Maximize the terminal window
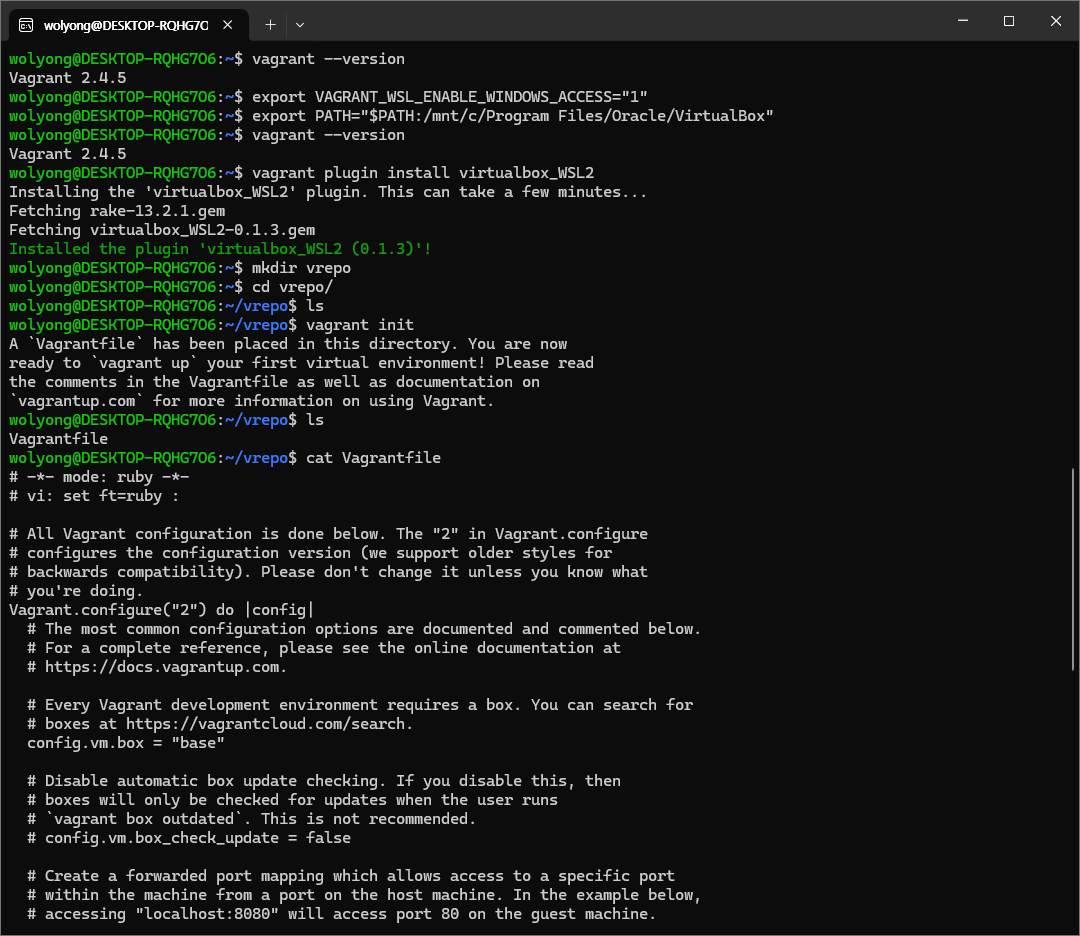This screenshot has height=936, width=1080. point(1009,21)
